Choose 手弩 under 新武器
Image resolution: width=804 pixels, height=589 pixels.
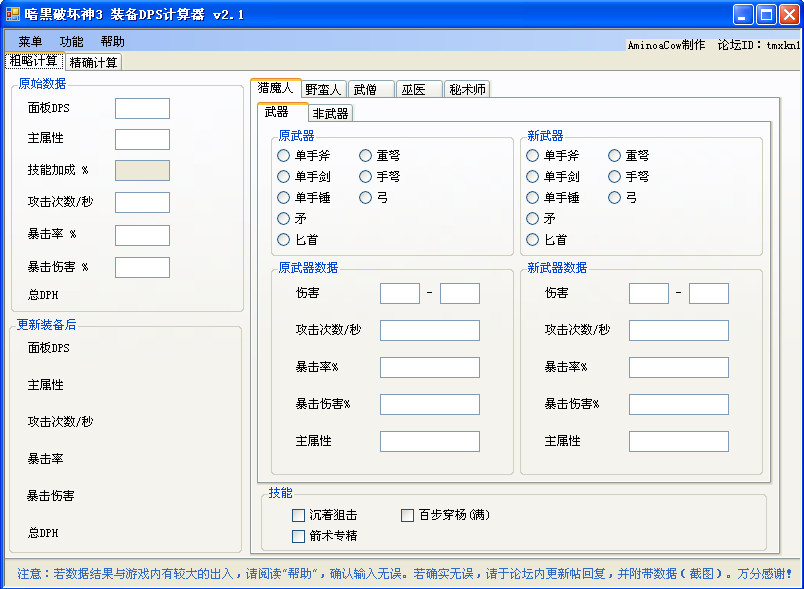(629, 176)
